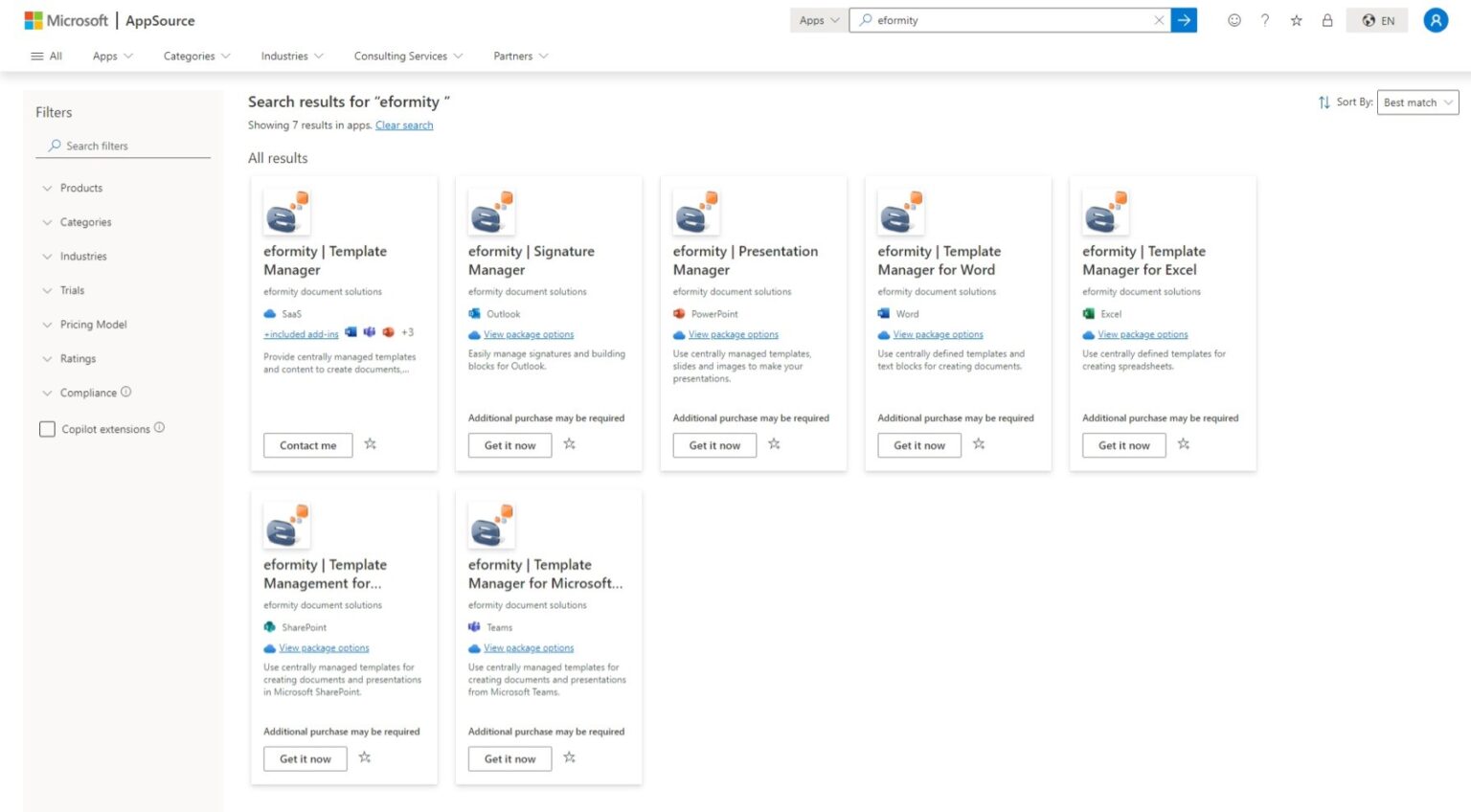Image resolution: width=1471 pixels, height=812 pixels.
Task: Open saved favorites star in header
Action: [1296, 20]
